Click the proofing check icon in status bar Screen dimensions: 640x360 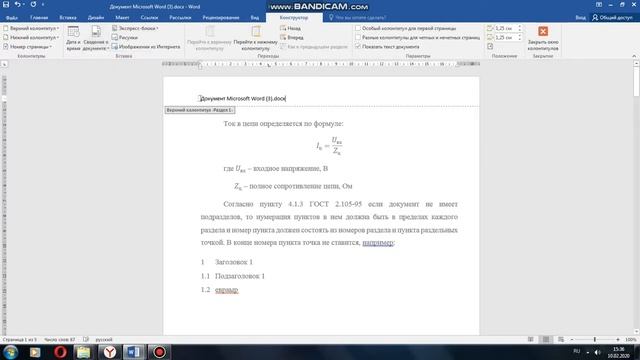pos(86,340)
